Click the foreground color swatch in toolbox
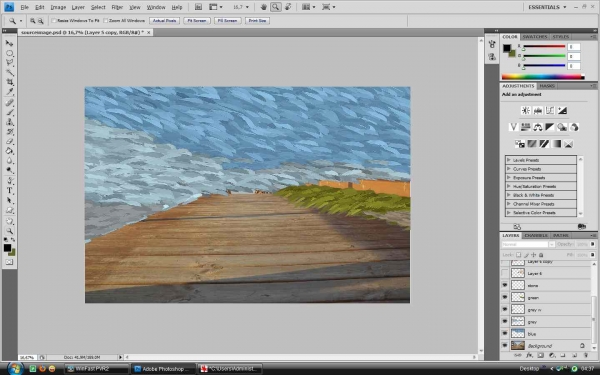This screenshot has height=375, width=600. [x=7, y=248]
